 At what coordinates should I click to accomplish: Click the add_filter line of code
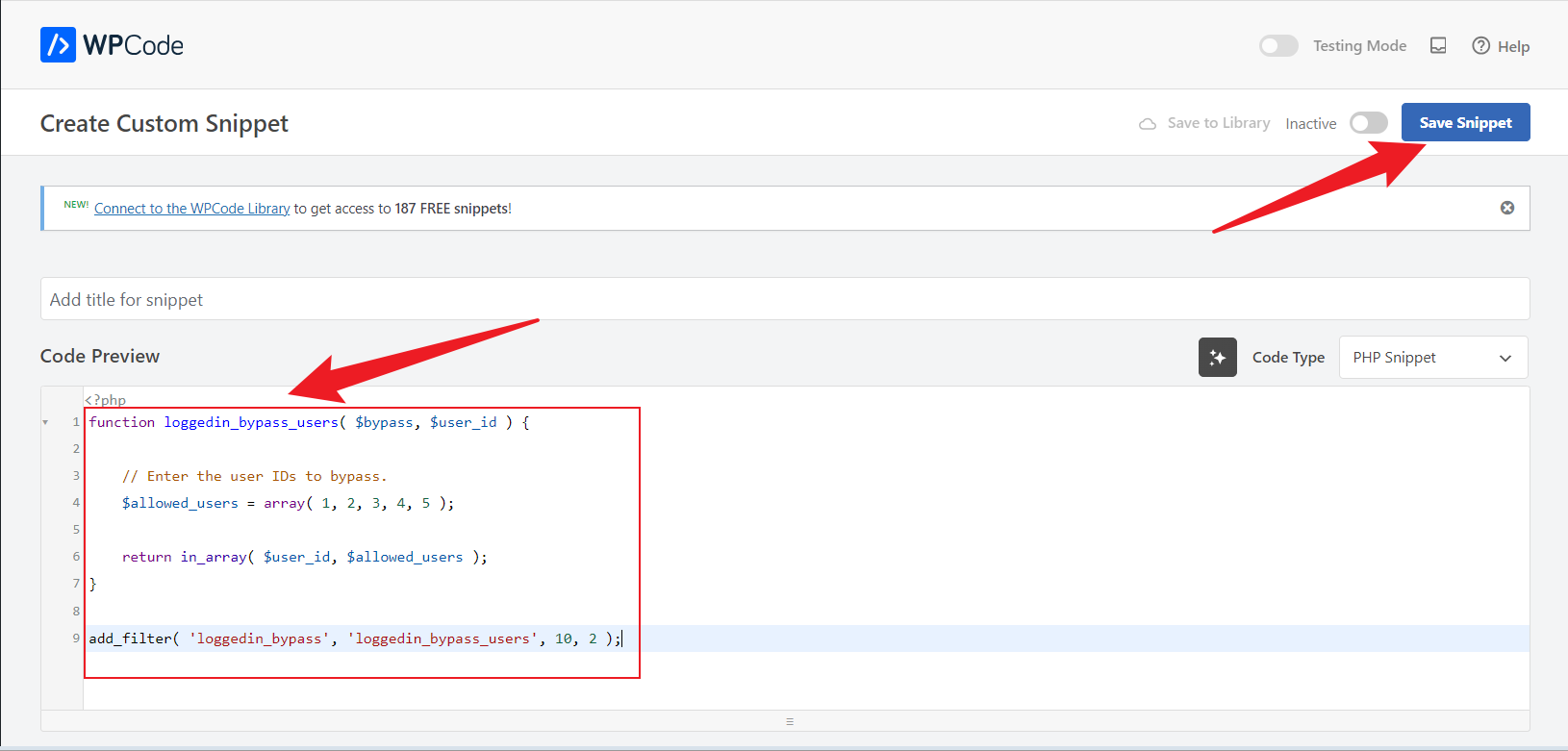tap(355, 638)
